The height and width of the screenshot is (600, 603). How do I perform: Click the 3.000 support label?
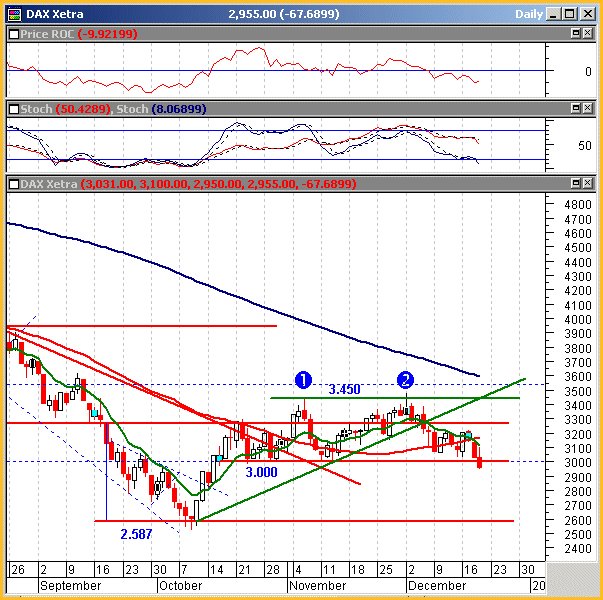tap(262, 472)
